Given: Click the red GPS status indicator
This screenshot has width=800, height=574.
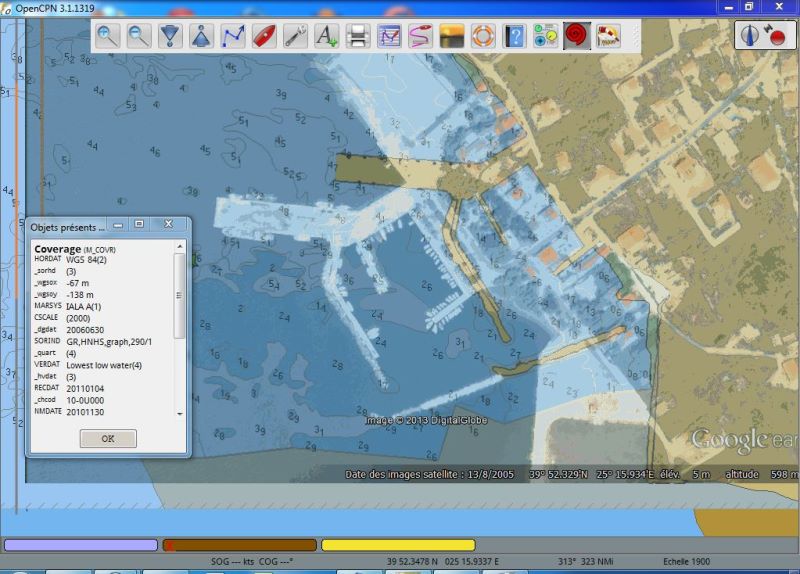Looking at the screenshot, I should [x=776, y=35].
